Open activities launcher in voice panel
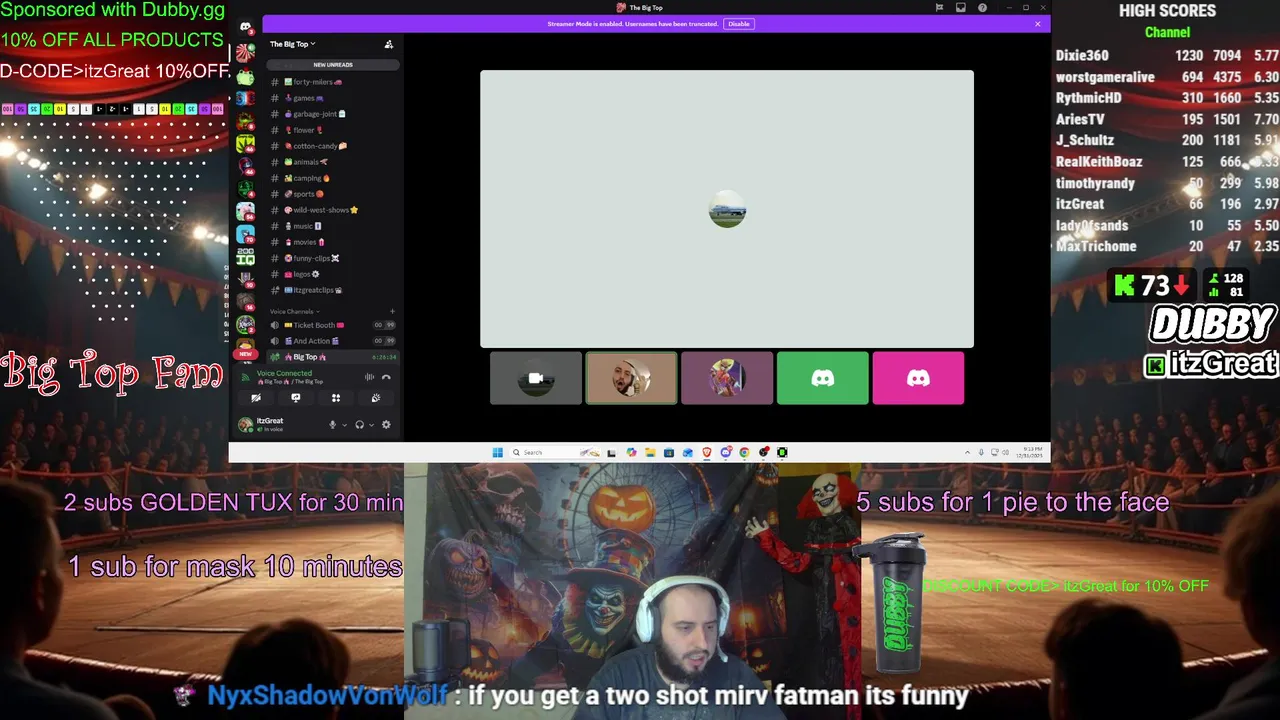Screen dimensions: 1280x720 point(336,398)
